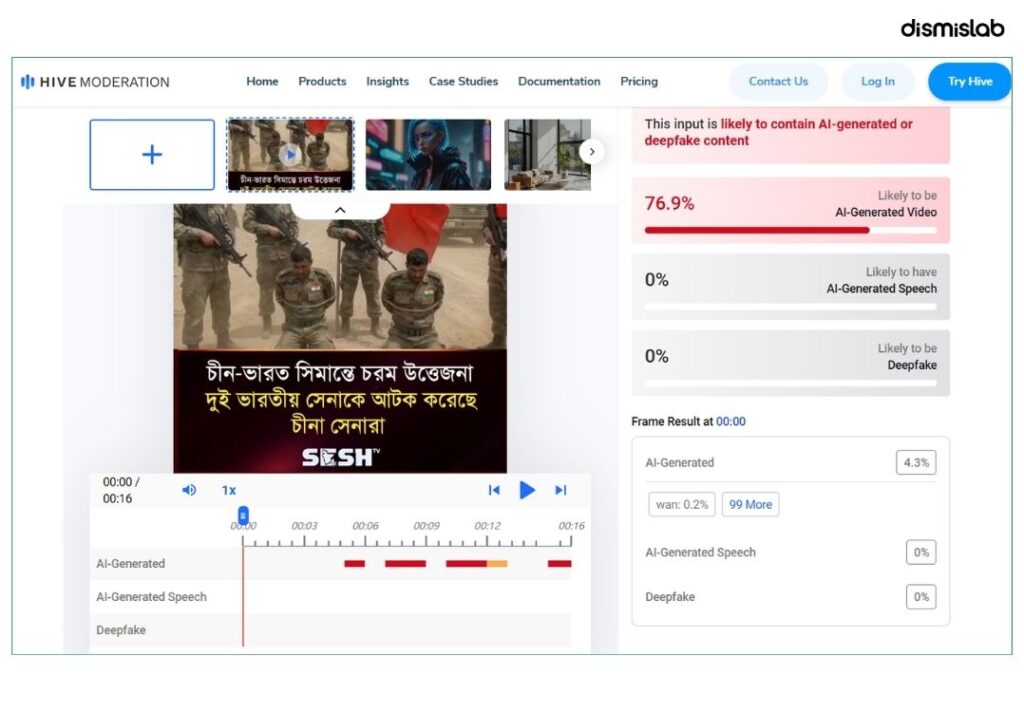Select the interior room sample thumbnail

pyautogui.click(x=547, y=155)
